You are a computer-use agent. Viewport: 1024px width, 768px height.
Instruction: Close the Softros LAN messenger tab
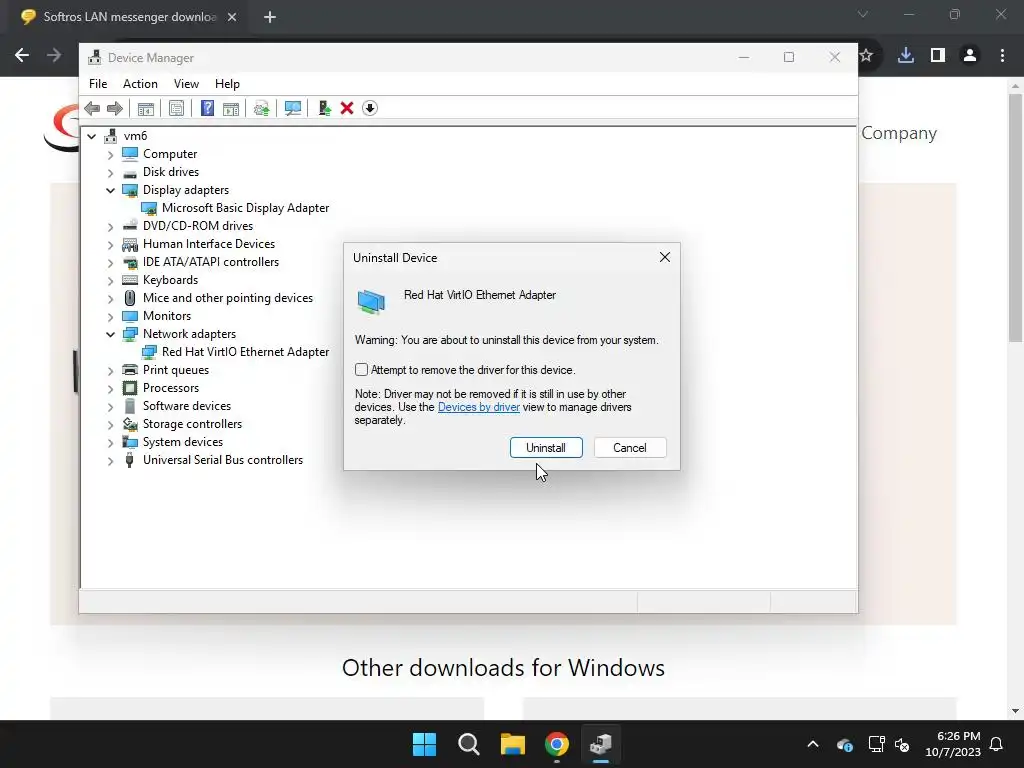[x=232, y=17]
